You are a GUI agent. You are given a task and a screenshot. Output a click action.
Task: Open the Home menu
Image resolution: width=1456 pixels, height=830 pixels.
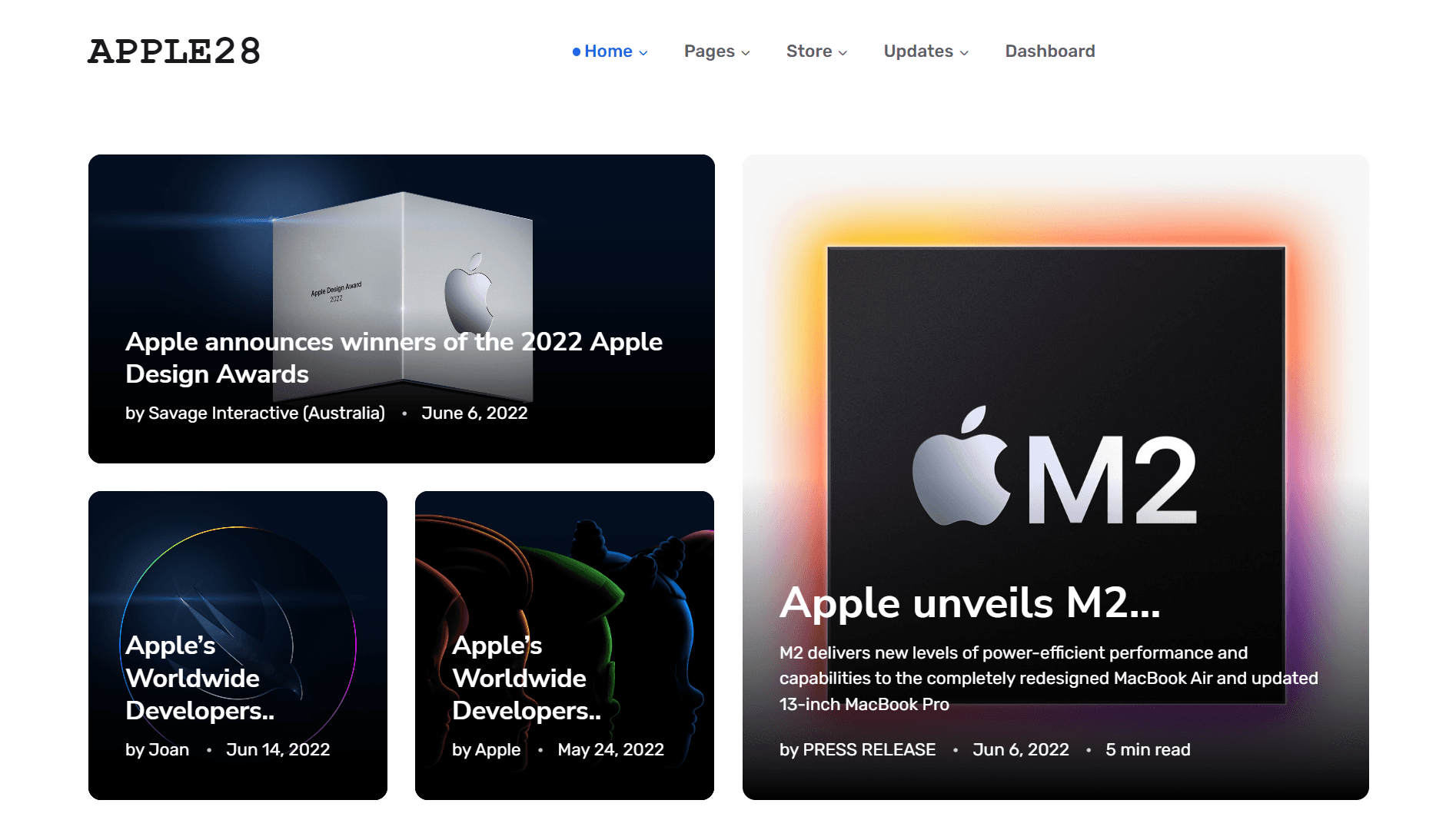coord(610,51)
